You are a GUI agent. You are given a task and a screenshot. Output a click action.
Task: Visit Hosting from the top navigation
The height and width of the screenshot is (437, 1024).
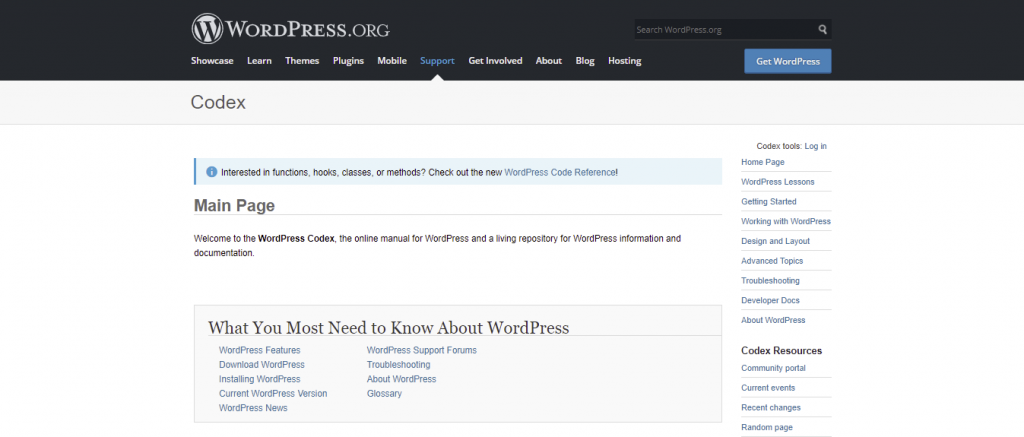click(624, 61)
